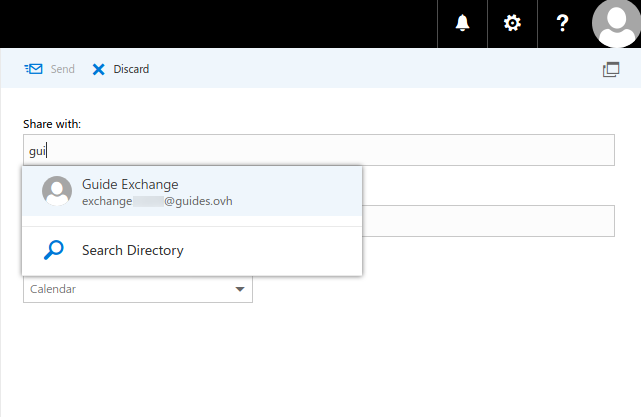Open the account profile picture menu

[x=616, y=24]
